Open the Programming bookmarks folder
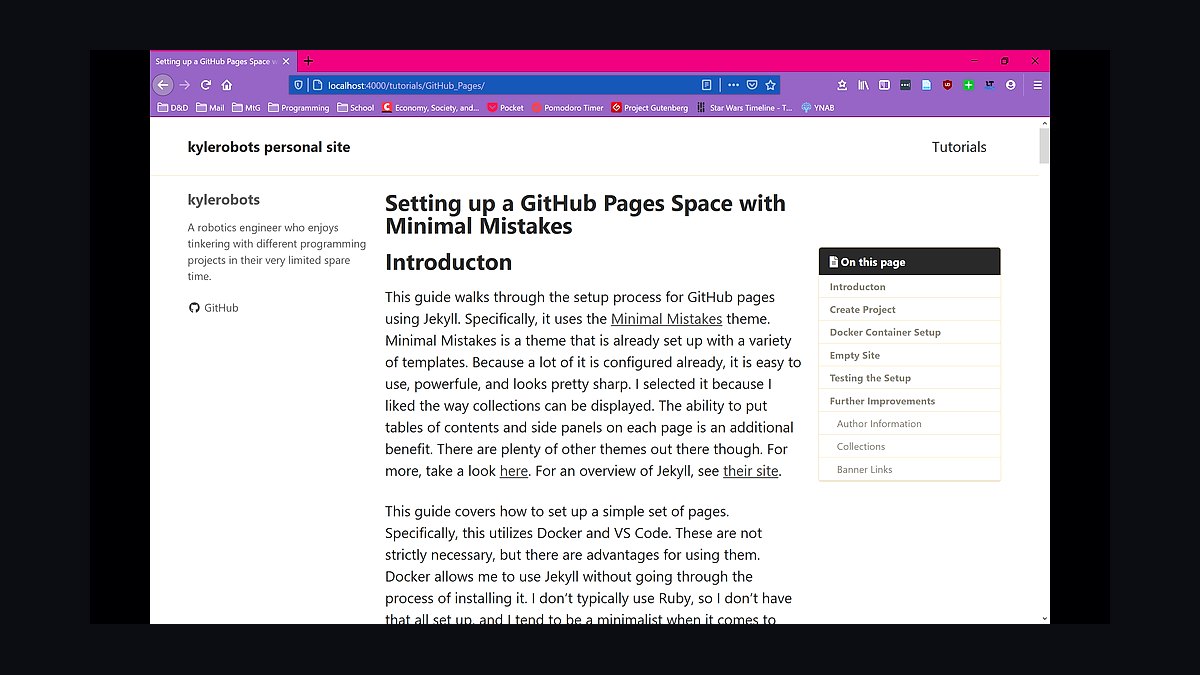 tap(299, 107)
